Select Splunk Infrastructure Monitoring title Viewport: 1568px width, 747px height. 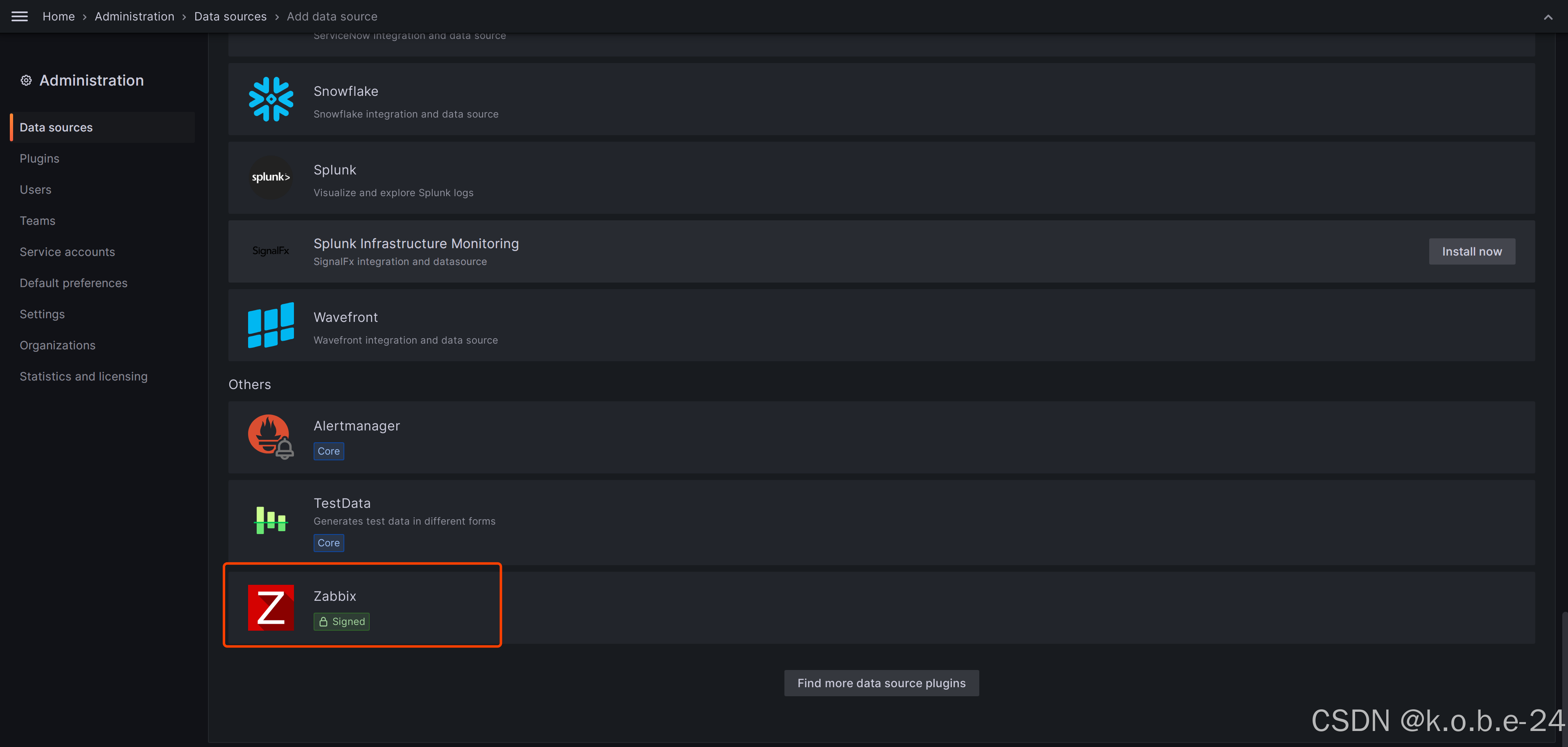(416, 244)
